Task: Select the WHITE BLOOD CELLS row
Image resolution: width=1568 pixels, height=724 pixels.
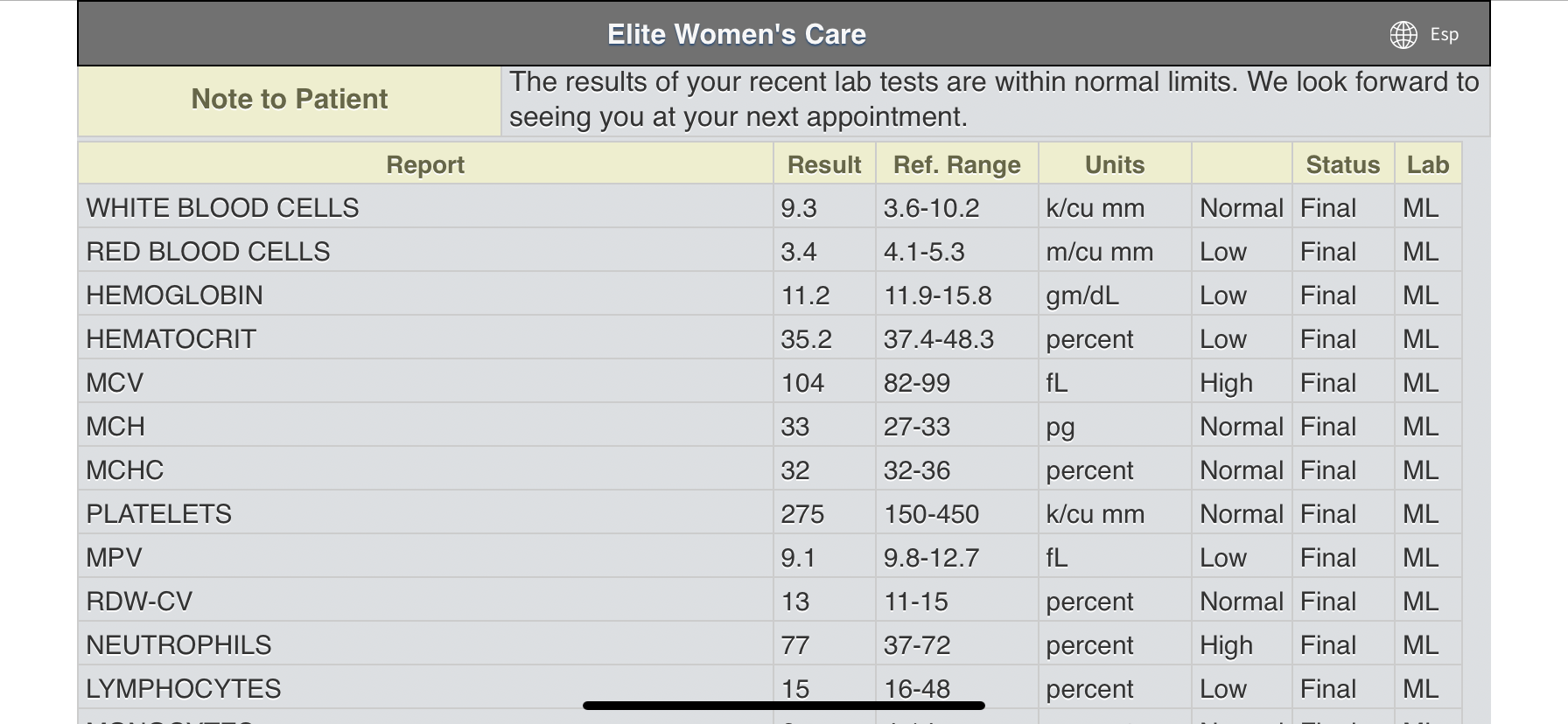Action: pos(222,208)
